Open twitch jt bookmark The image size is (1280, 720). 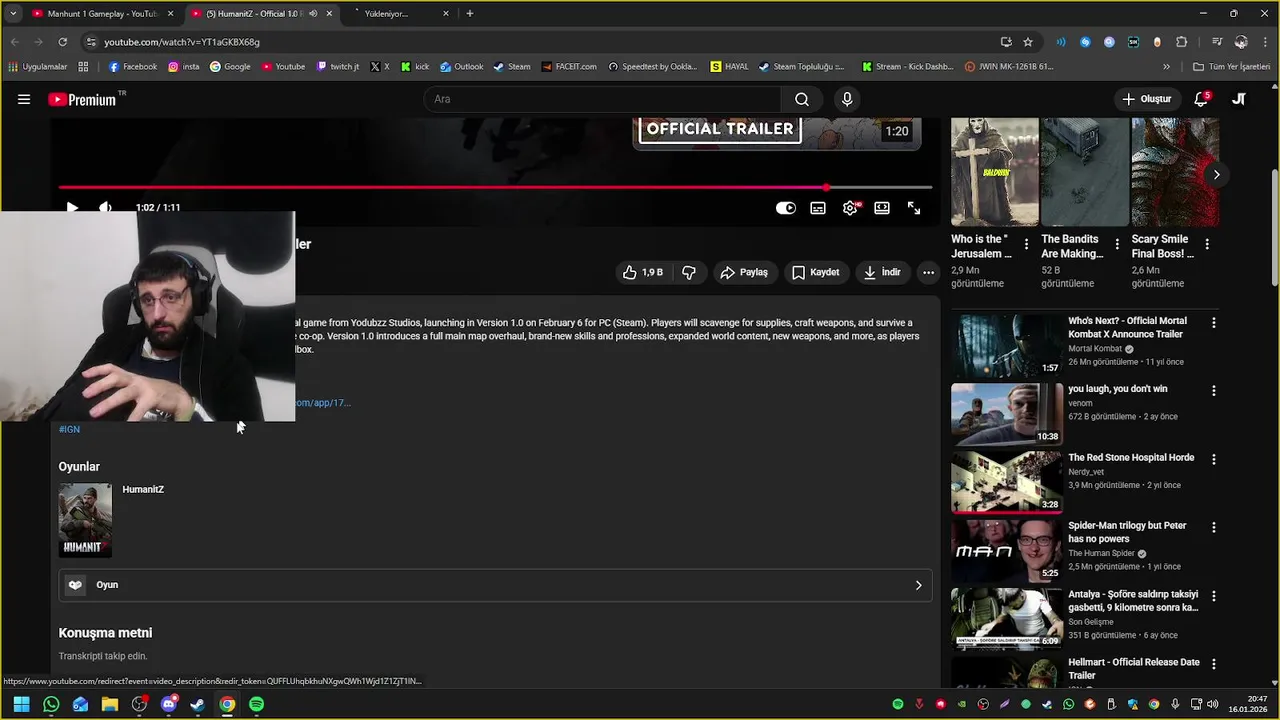coord(338,67)
